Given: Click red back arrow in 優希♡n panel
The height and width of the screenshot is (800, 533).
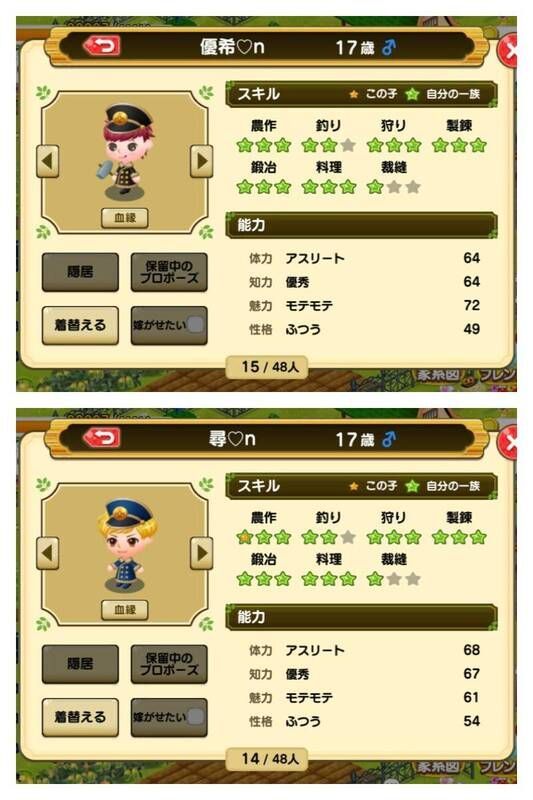Looking at the screenshot, I should (101, 46).
